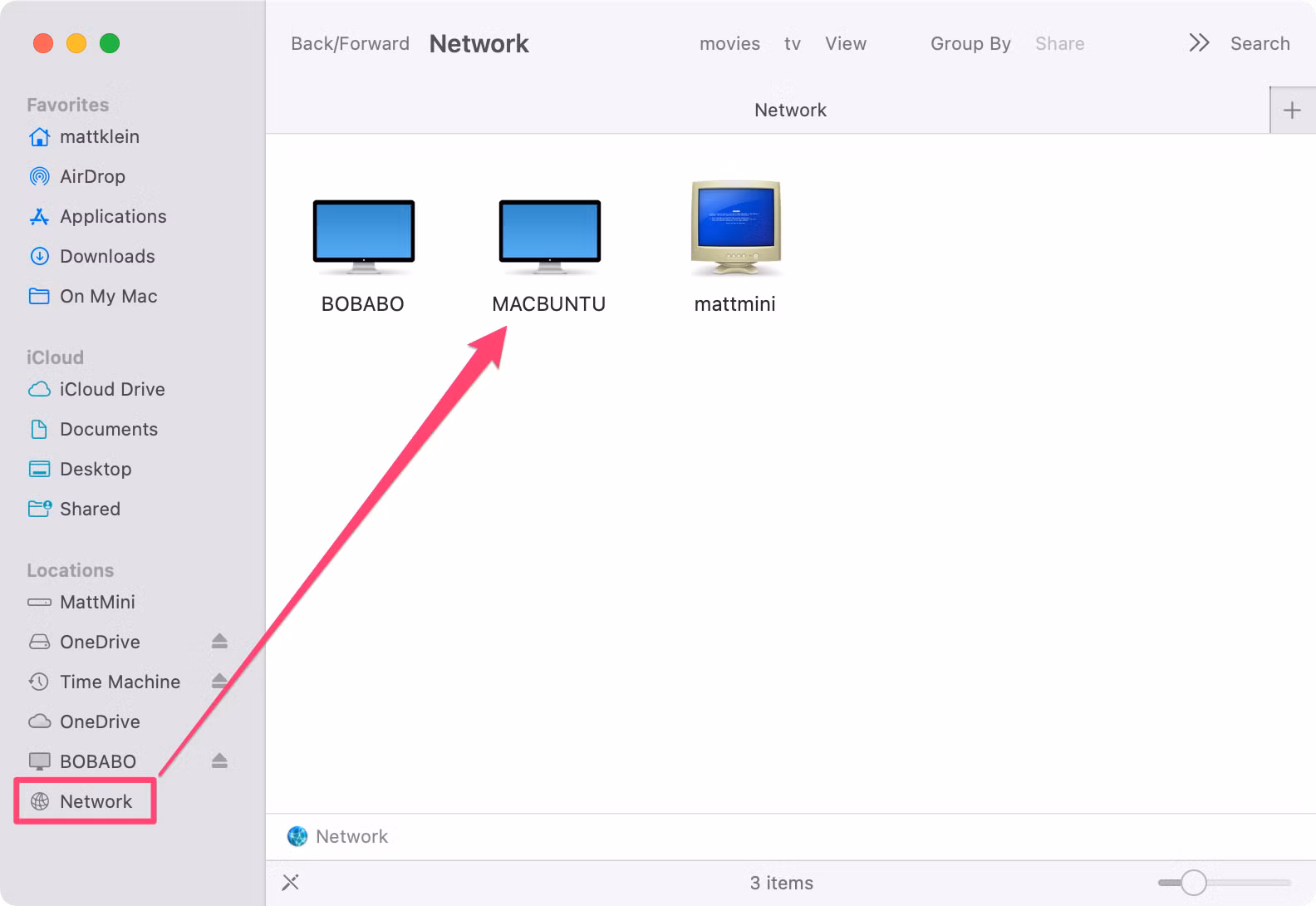Click the 3 items status text
Viewport: 1316px width, 906px height.
[x=781, y=883]
